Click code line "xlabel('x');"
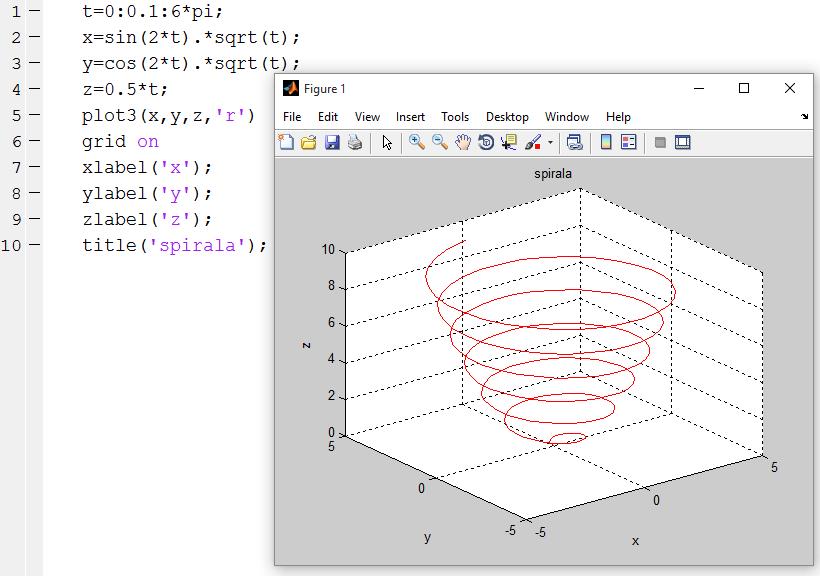820x576 pixels. [x=147, y=167]
